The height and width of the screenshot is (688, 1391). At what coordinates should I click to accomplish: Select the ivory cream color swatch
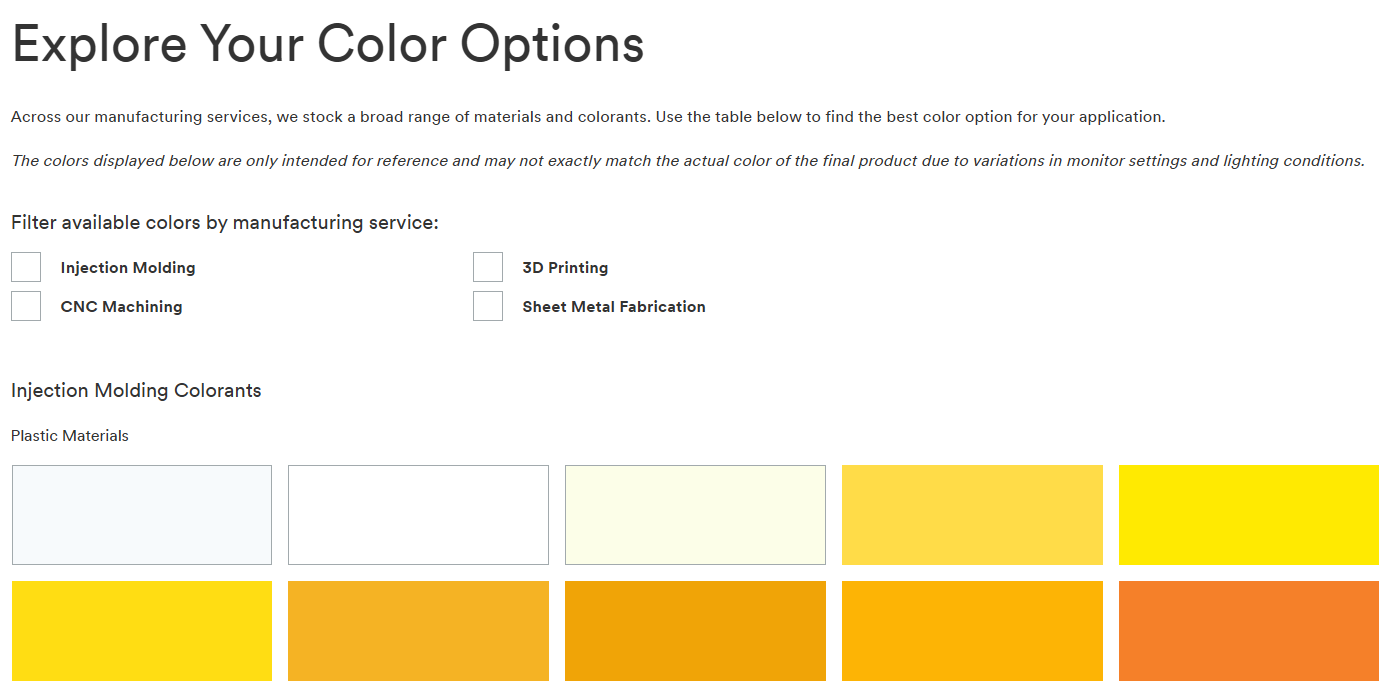[695, 514]
